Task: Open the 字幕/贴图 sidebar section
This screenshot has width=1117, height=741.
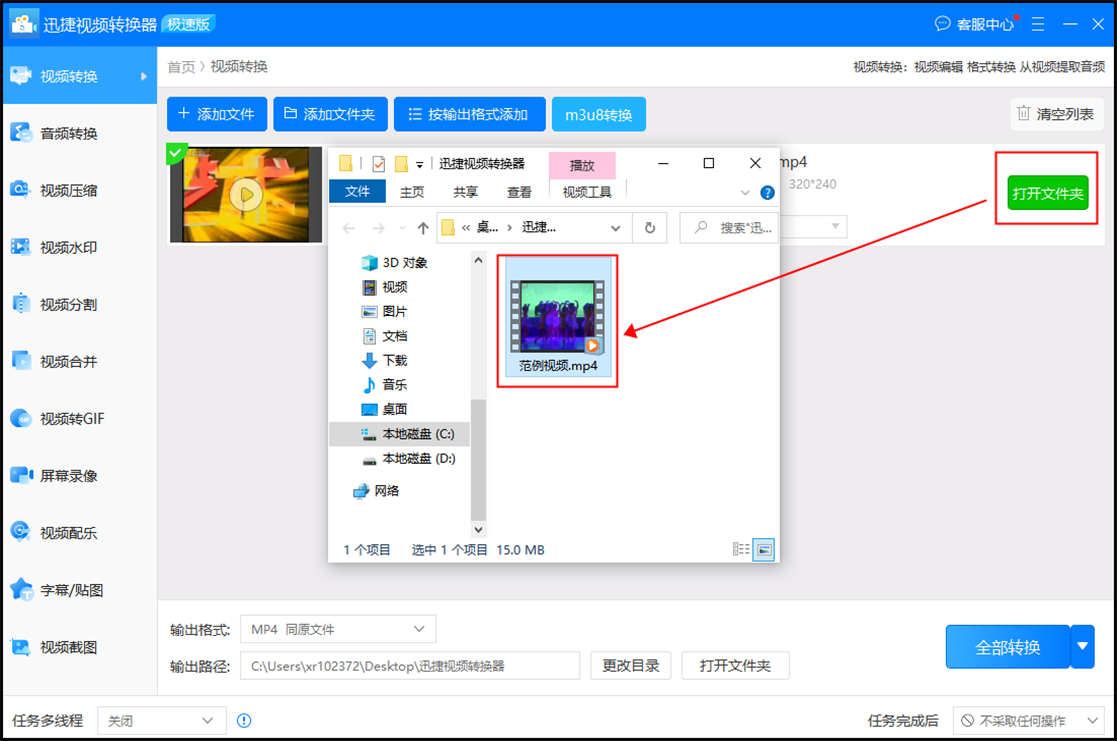Action: [78, 590]
